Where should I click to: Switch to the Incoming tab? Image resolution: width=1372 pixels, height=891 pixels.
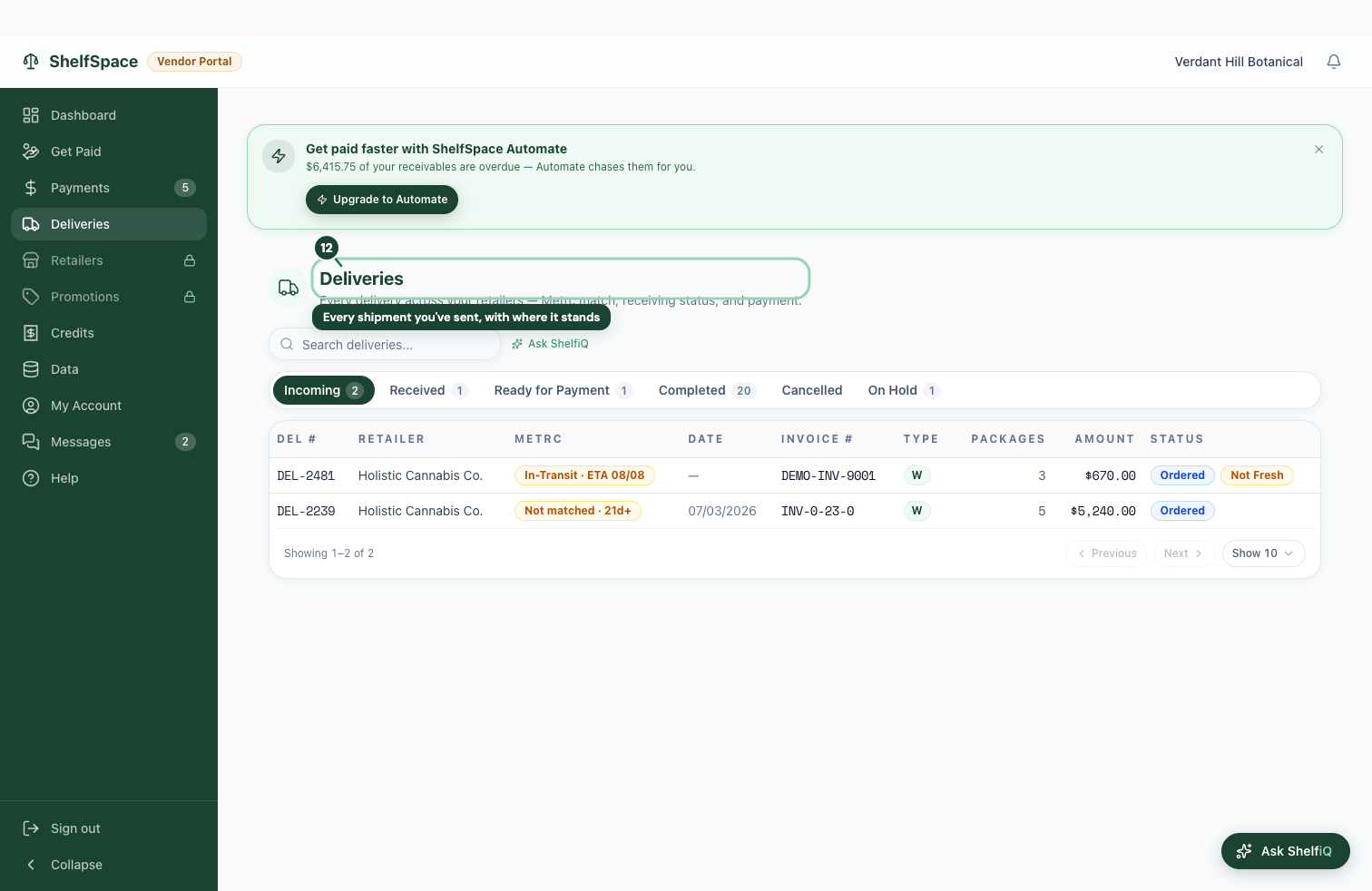323,390
